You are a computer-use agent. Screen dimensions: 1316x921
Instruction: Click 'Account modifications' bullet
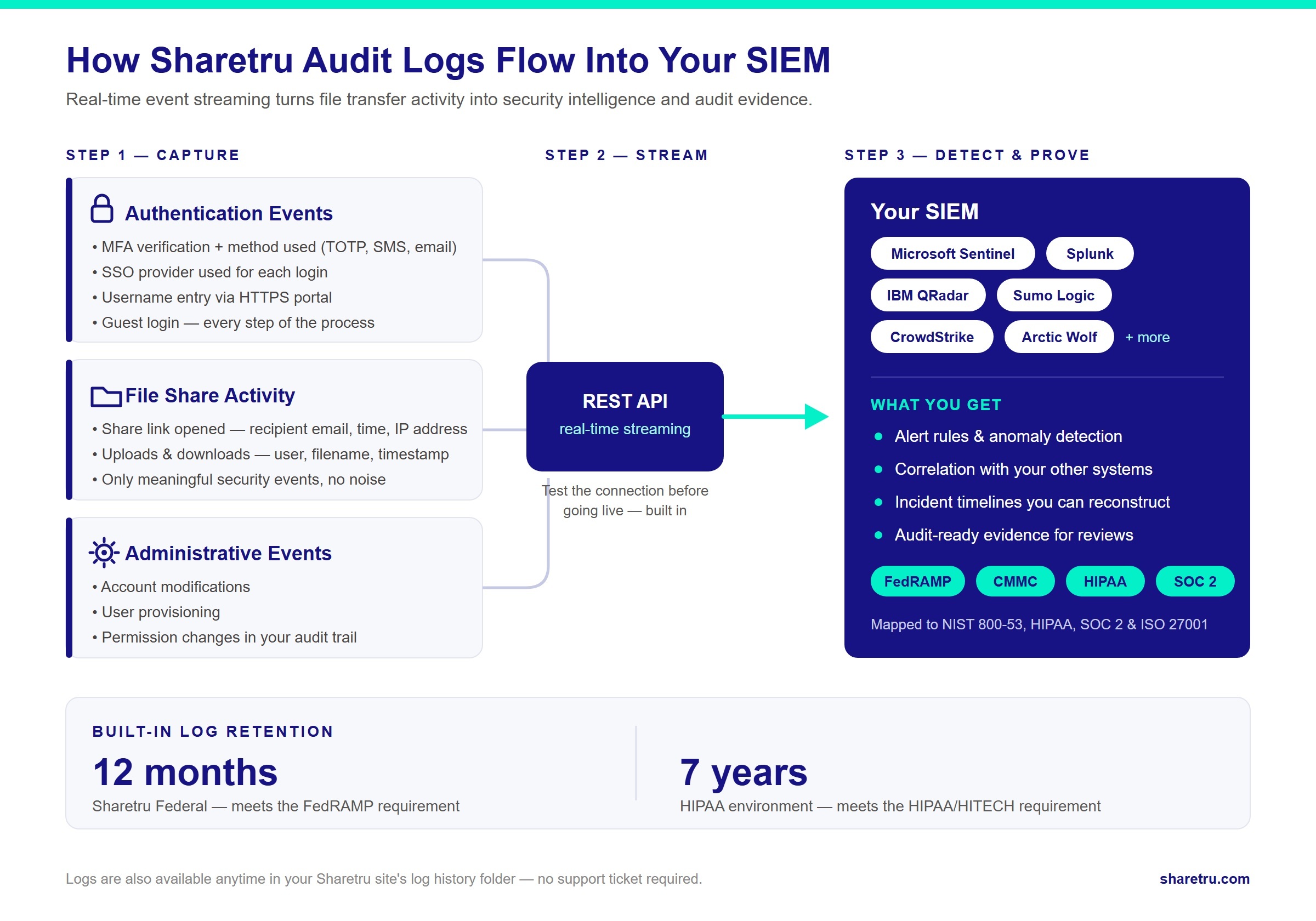171,587
